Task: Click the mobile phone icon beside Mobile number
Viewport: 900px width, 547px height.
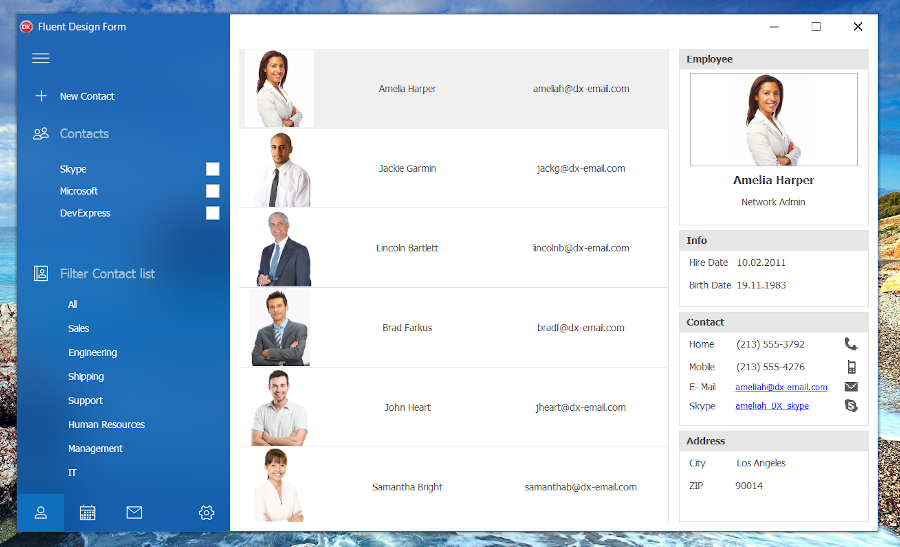Action: tap(851, 367)
